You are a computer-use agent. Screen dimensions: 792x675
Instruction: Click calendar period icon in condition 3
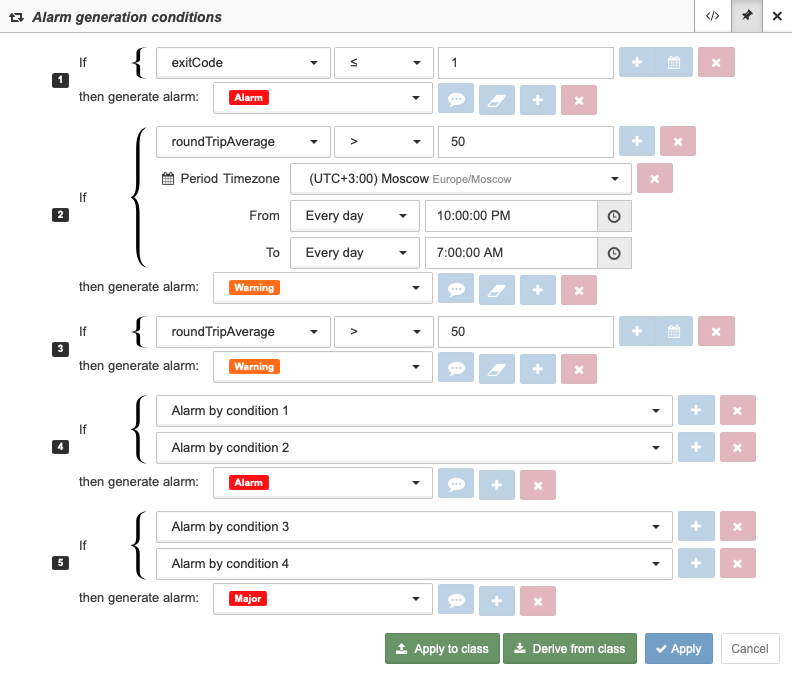(x=674, y=331)
